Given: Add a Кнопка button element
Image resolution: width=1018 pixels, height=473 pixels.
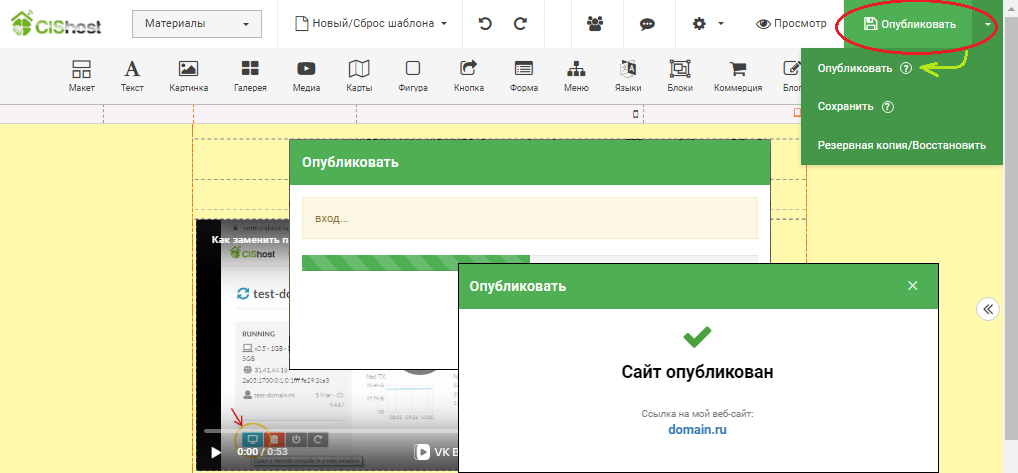Looking at the screenshot, I should click(468, 76).
